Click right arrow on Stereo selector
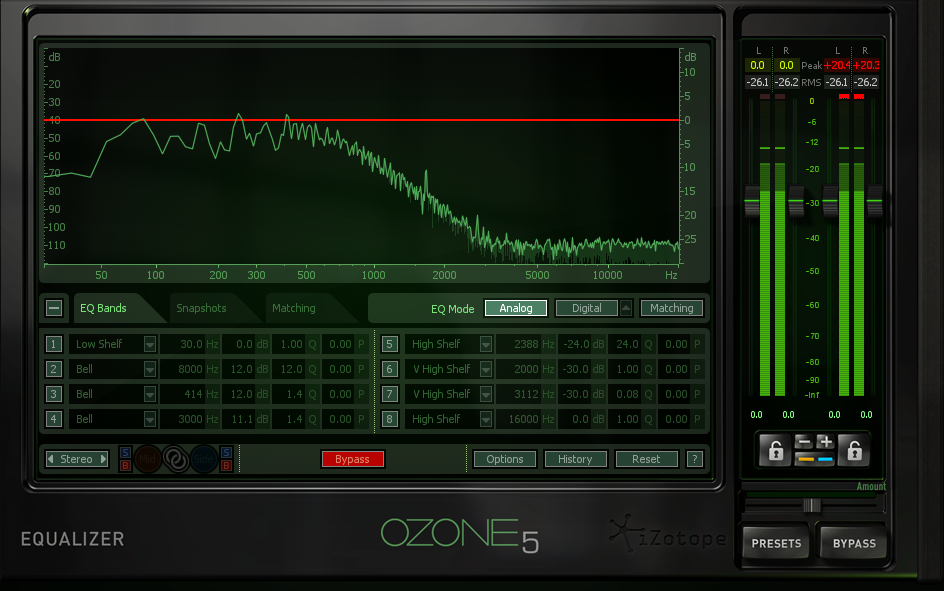The height and width of the screenshot is (591, 944). pos(104,459)
